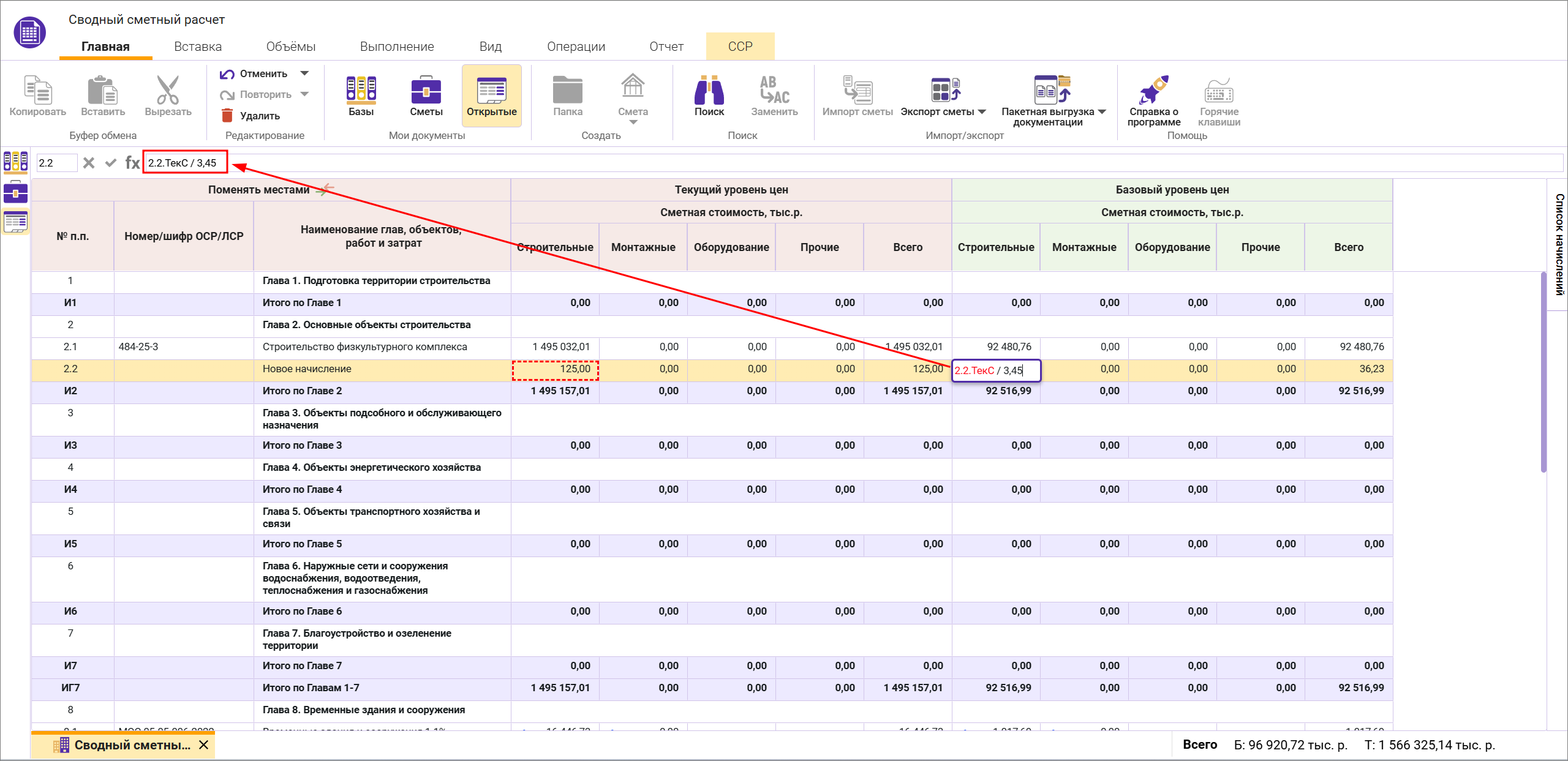The image size is (1568, 761).
Task: Cancel formula entry with X icon
Action: coord(89,163)
